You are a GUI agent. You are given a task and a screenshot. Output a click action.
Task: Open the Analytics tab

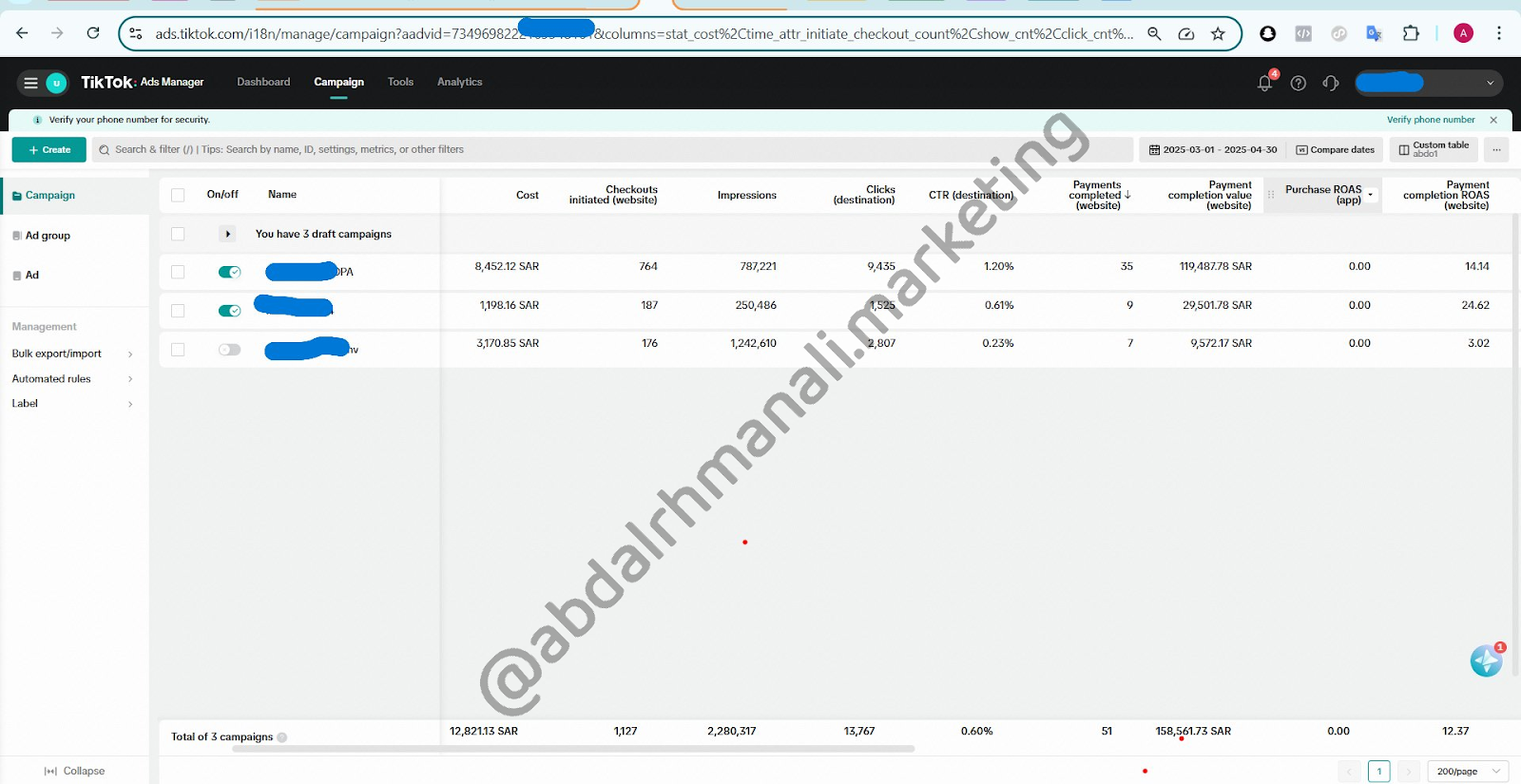coord(459,82)
